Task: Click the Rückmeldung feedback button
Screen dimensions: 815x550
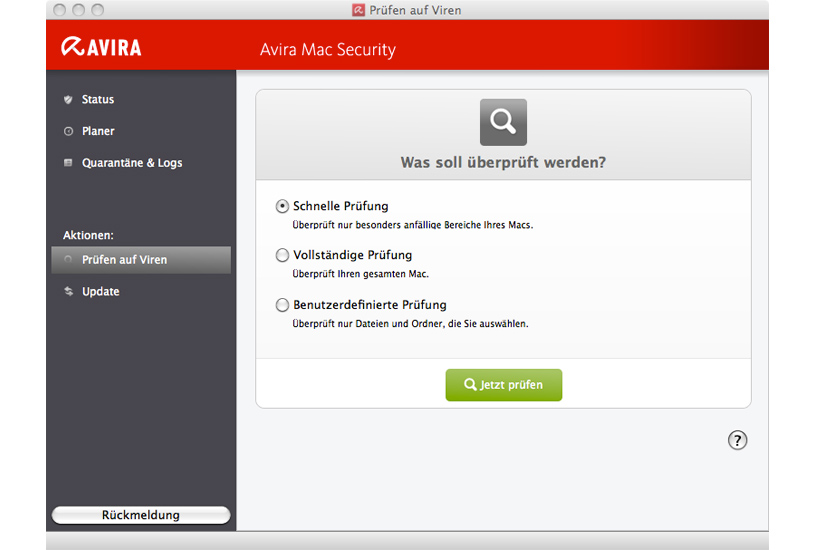Action: [141, 515]
